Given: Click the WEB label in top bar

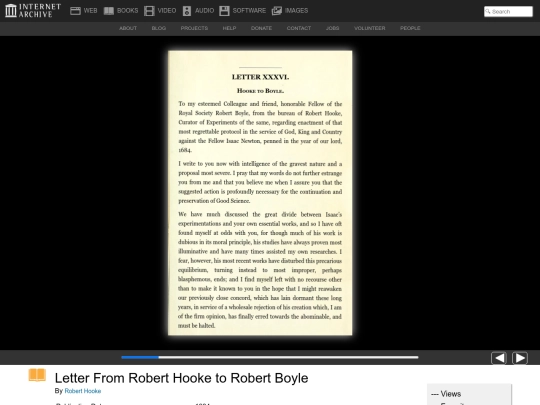Looking at the screenshot, I should (91, 11).
